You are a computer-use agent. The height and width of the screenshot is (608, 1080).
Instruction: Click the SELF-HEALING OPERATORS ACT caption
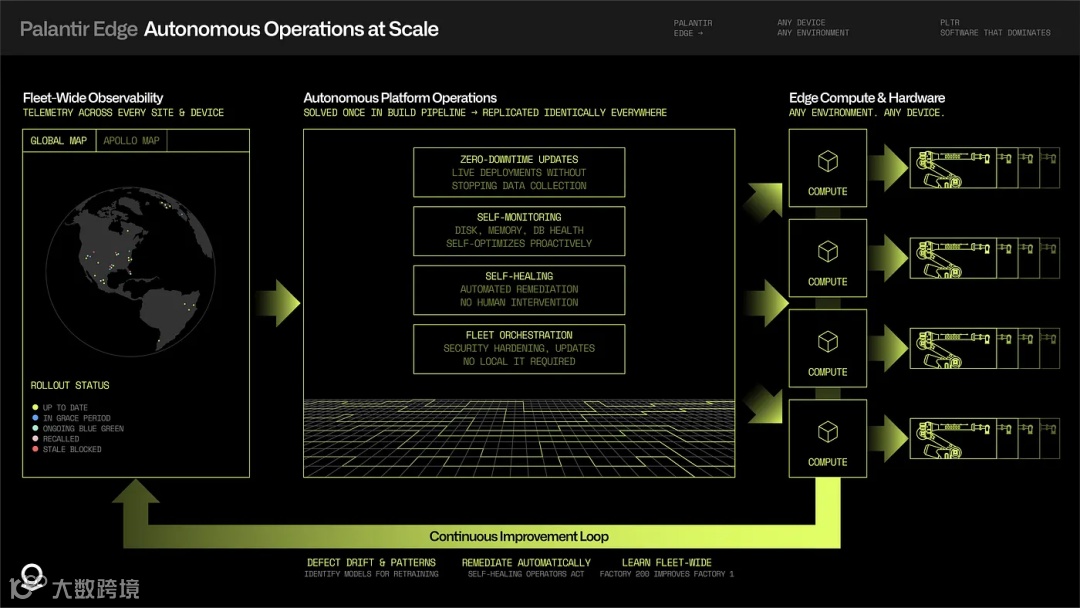point(526,574)
